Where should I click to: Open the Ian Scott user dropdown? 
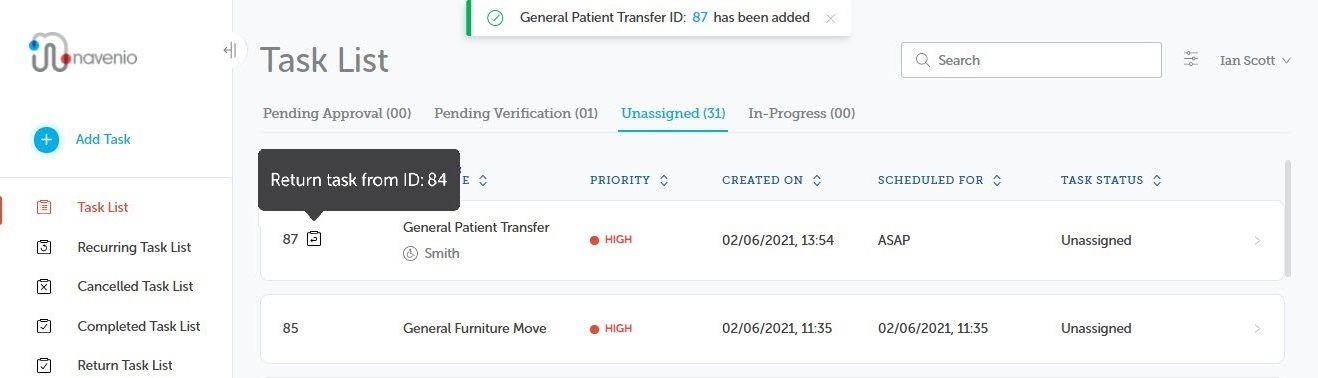coord(1255,60)
